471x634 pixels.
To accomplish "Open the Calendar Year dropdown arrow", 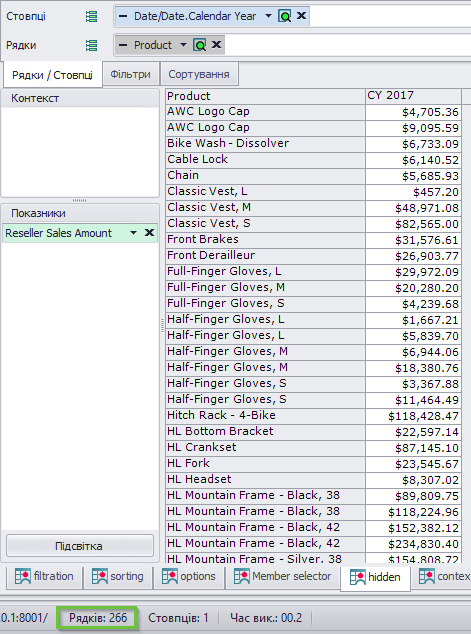I will coord(268,16).
